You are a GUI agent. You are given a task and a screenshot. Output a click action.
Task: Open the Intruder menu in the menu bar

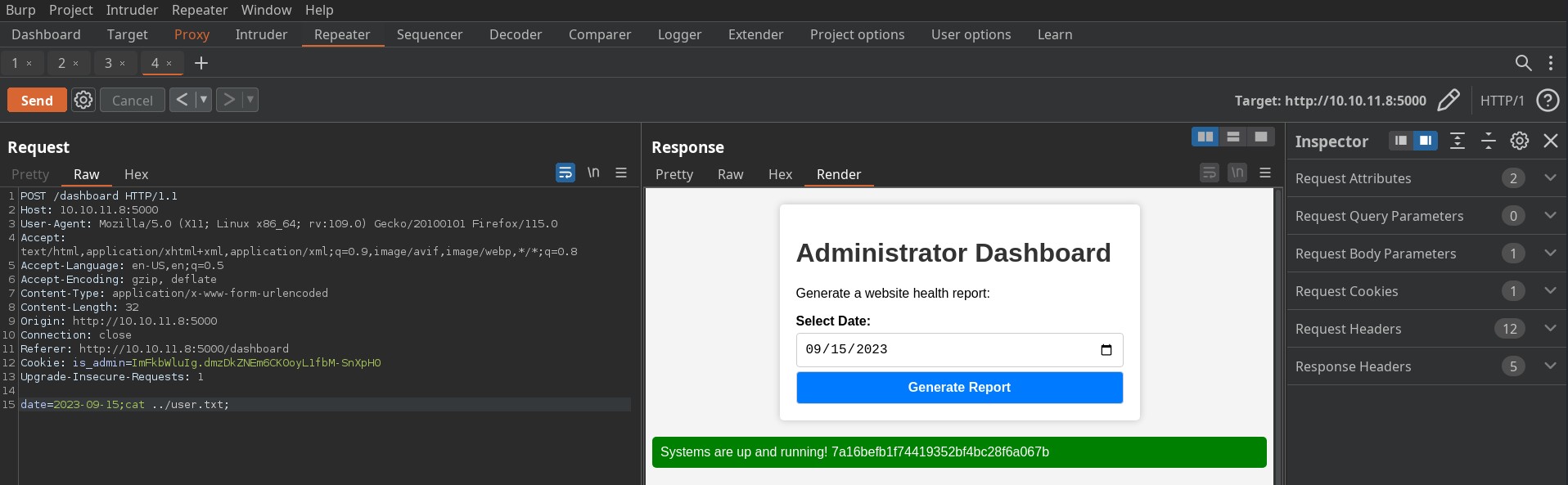tap(132, 10)
